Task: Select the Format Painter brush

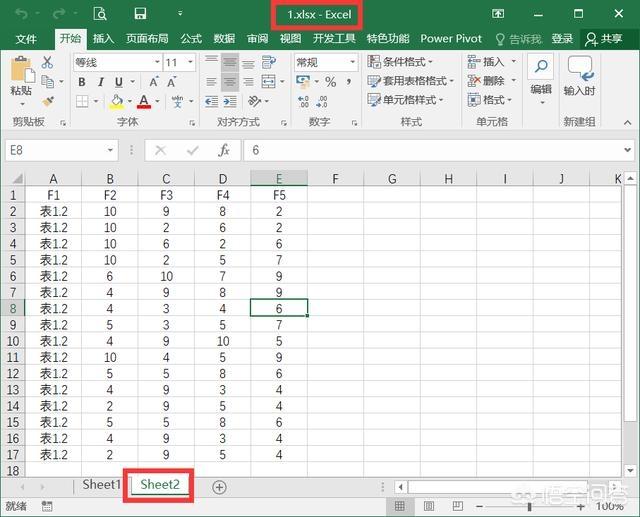Action: pos(48,101)
